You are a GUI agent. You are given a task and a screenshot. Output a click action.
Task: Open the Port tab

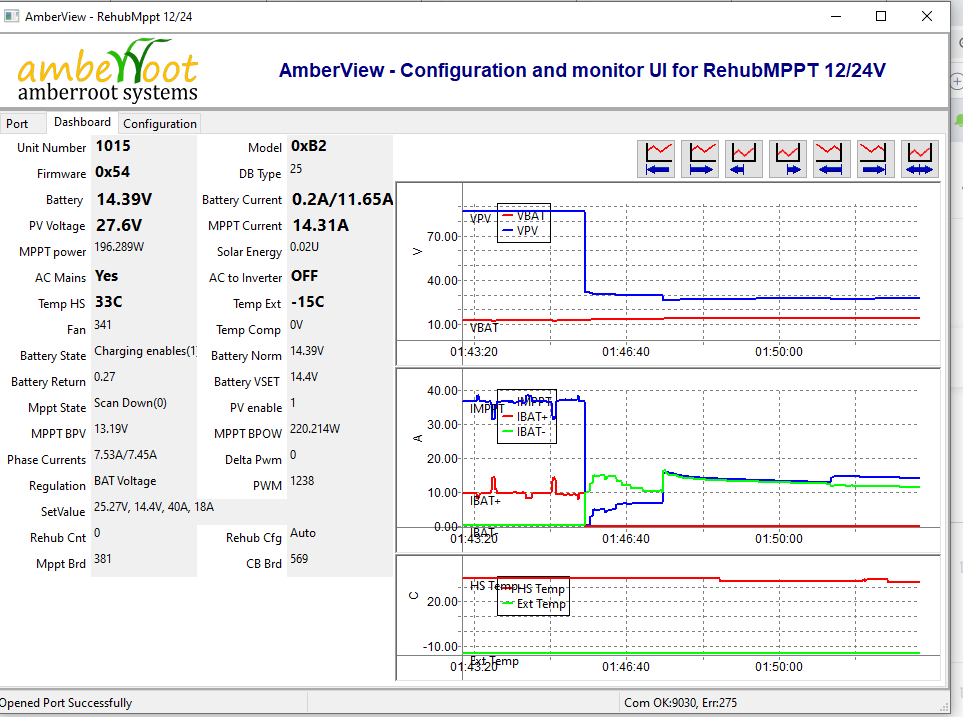(18, 124)
